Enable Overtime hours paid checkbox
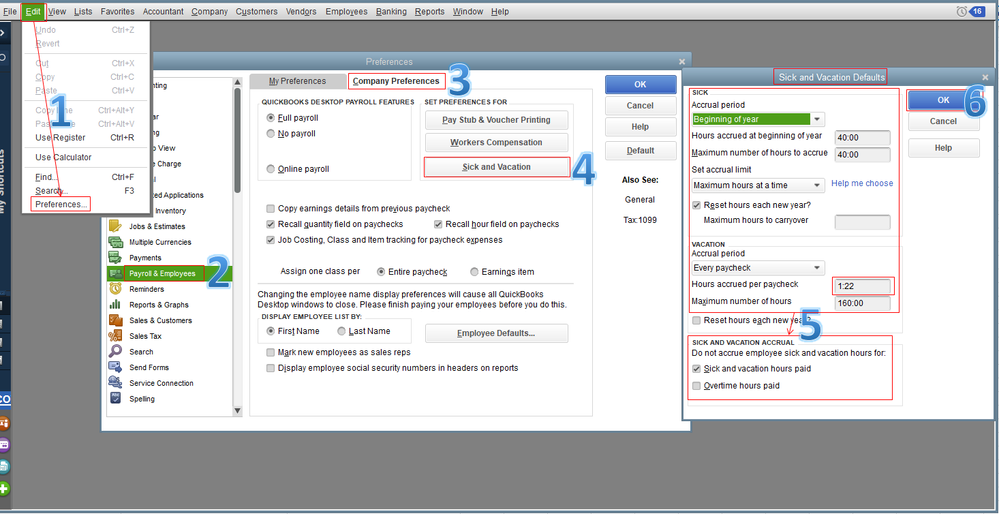 click(x=696, y=386)
